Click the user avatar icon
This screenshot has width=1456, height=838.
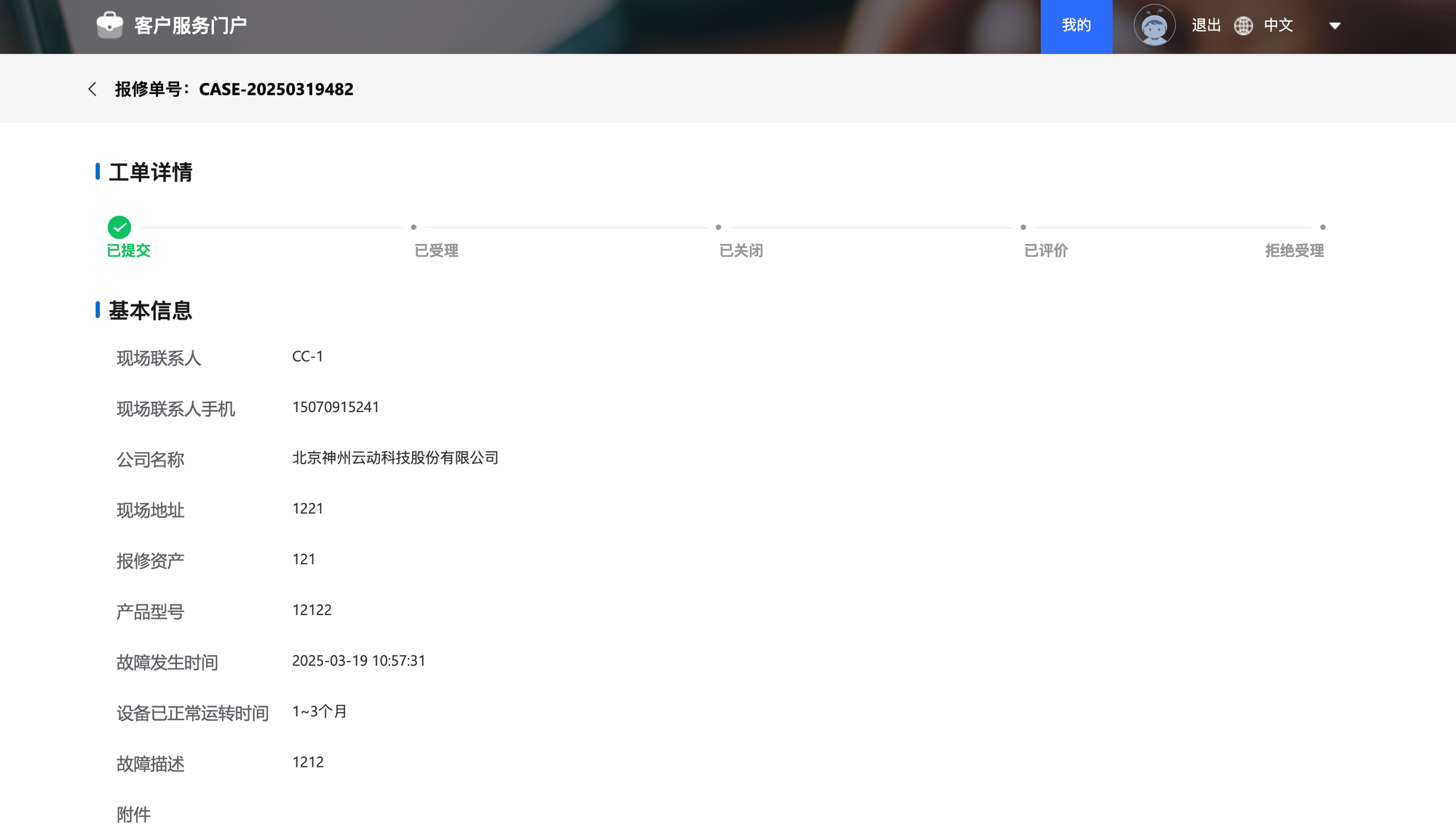pyautogui.click(x=1154, y=25)
